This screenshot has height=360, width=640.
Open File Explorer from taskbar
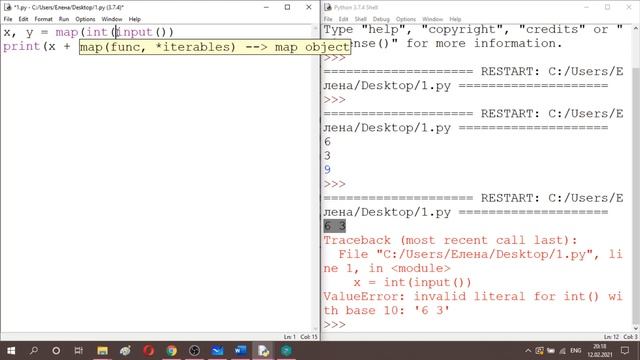[102, 351]
